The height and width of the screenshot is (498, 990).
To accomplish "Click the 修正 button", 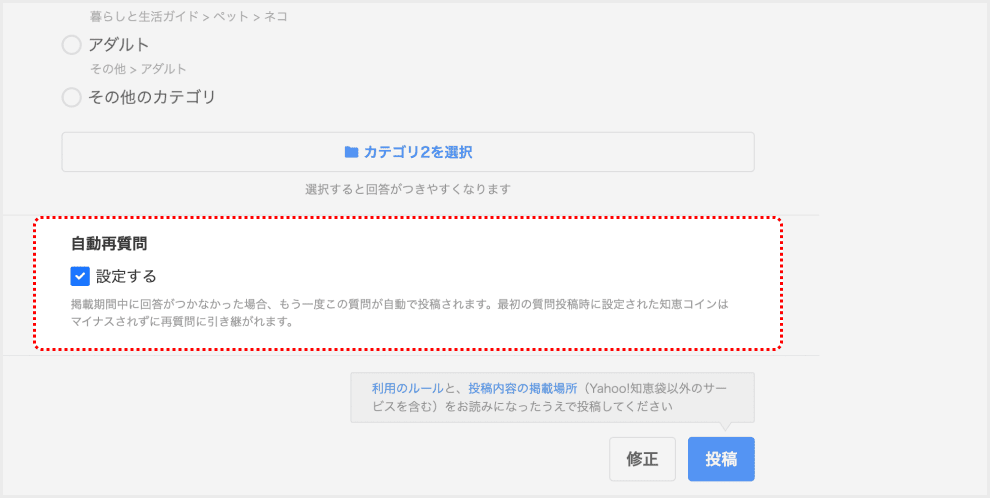I will (x=642, y=459).
